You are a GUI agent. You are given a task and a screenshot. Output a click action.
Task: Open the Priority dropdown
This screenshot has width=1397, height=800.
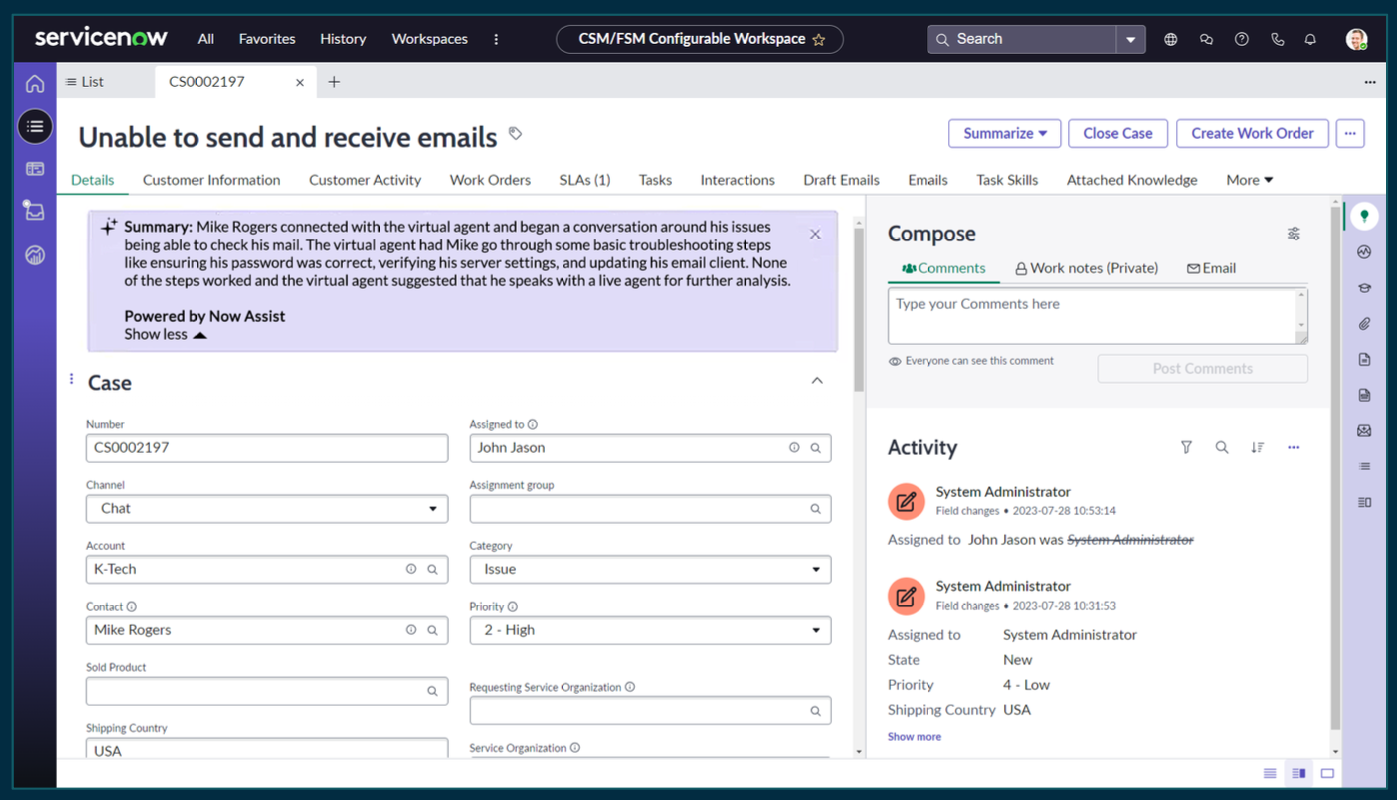coord(650,630)
